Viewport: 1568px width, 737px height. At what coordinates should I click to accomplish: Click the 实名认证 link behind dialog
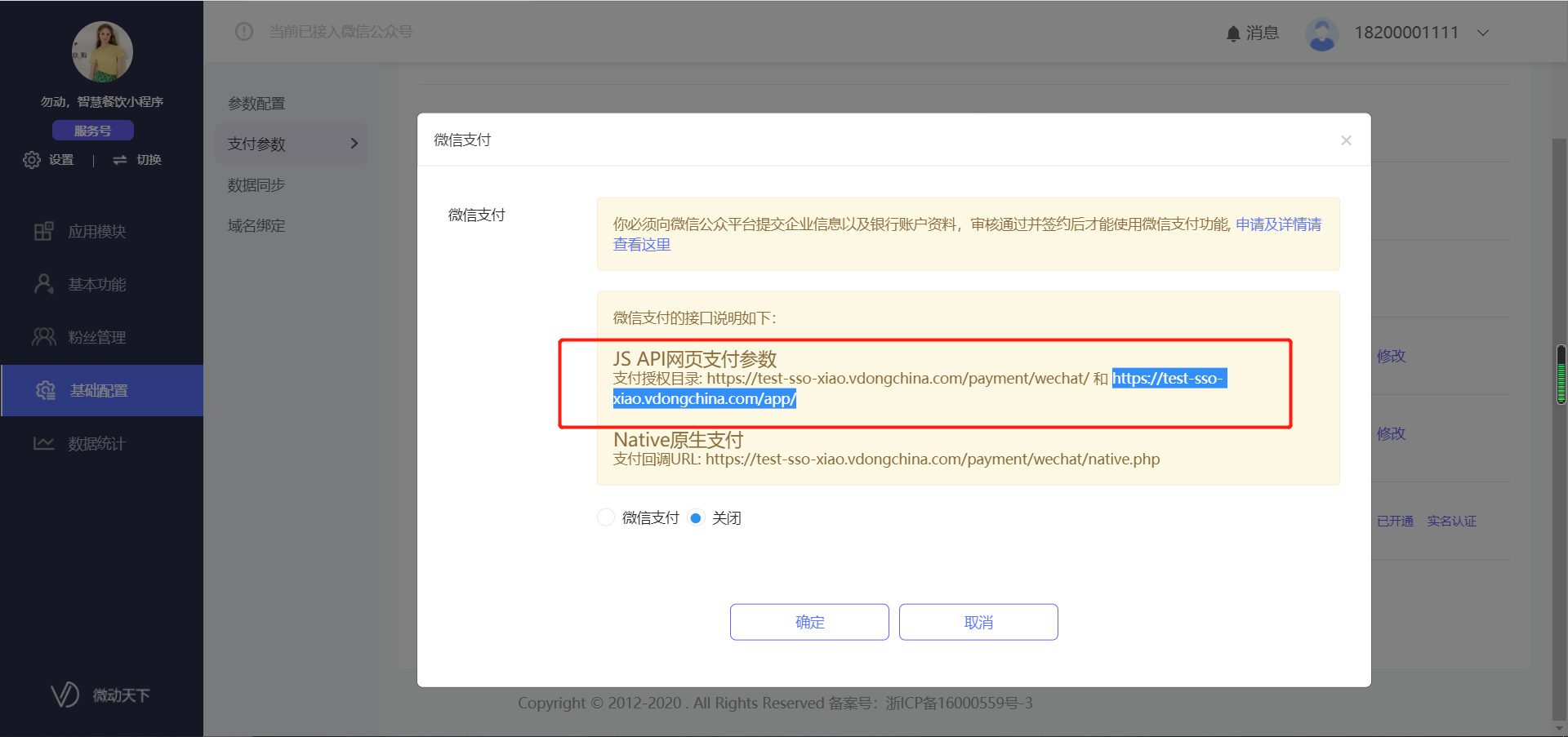(1452, 521)
